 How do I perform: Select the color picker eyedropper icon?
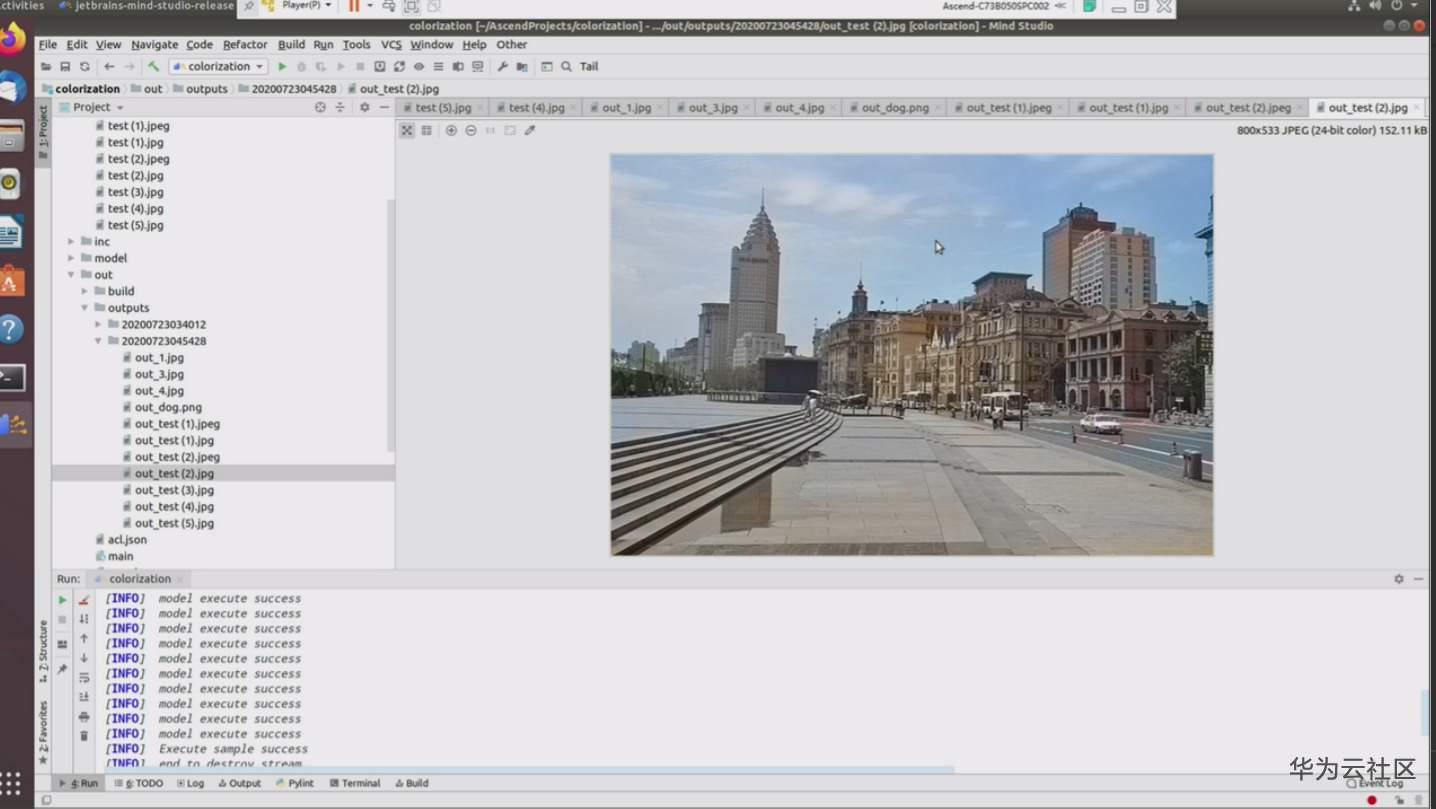click(x=530, y=131)
